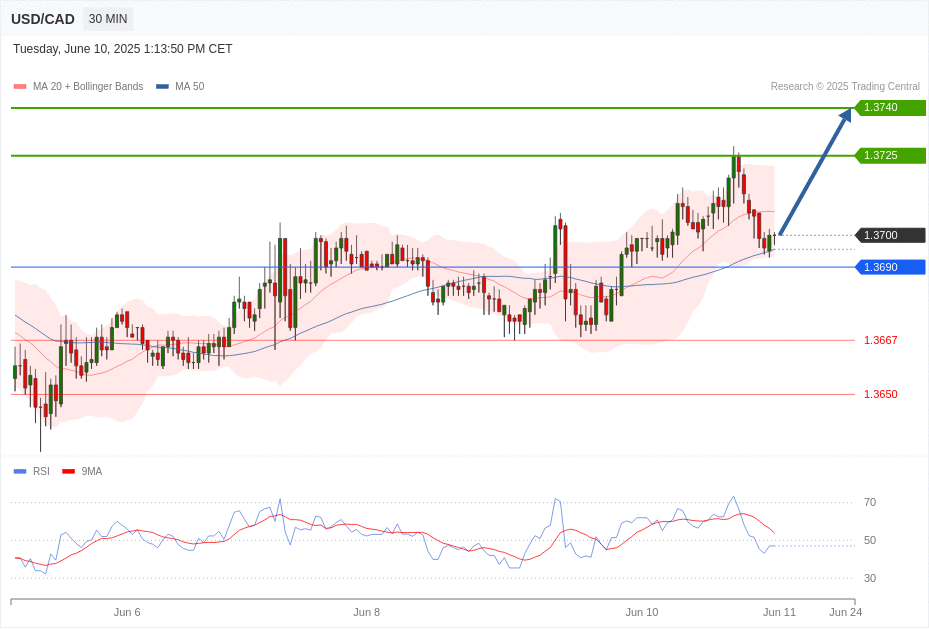Image resolution: width=929 pixels, height=629 pixels.
Task: Click the RSI blue legend swatch
Action: click(20, 471)
